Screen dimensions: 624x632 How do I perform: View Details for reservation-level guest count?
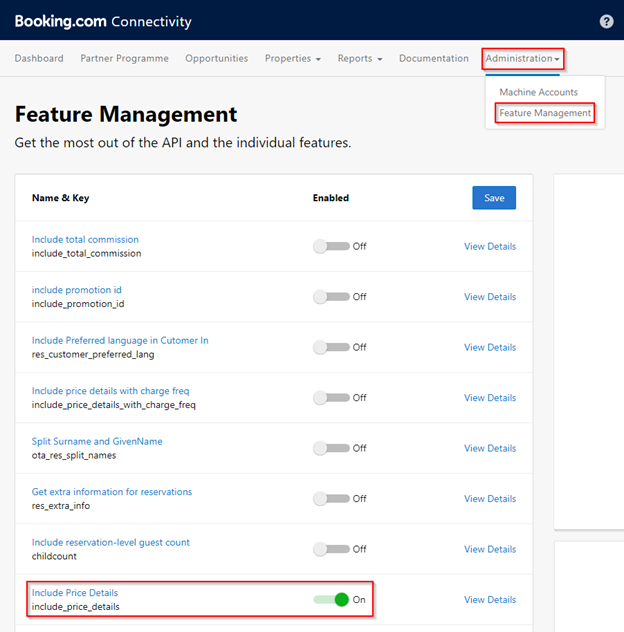[490, 549]
